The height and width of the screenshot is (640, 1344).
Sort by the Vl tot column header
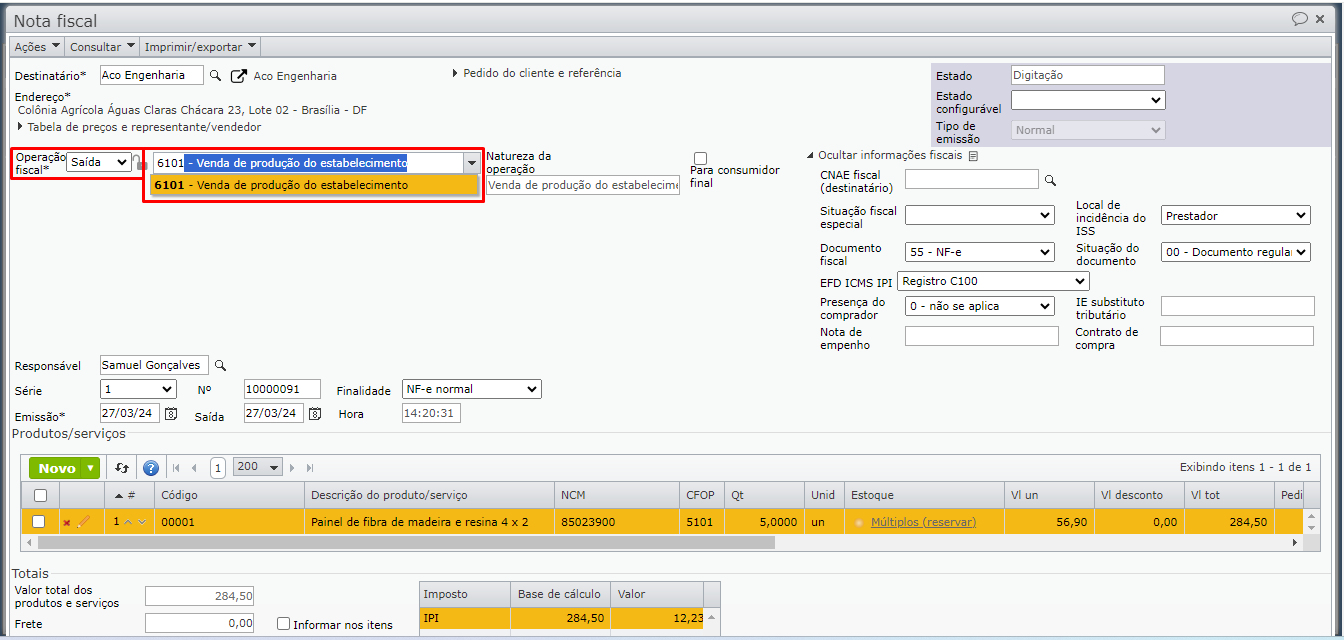[1228, 495]
